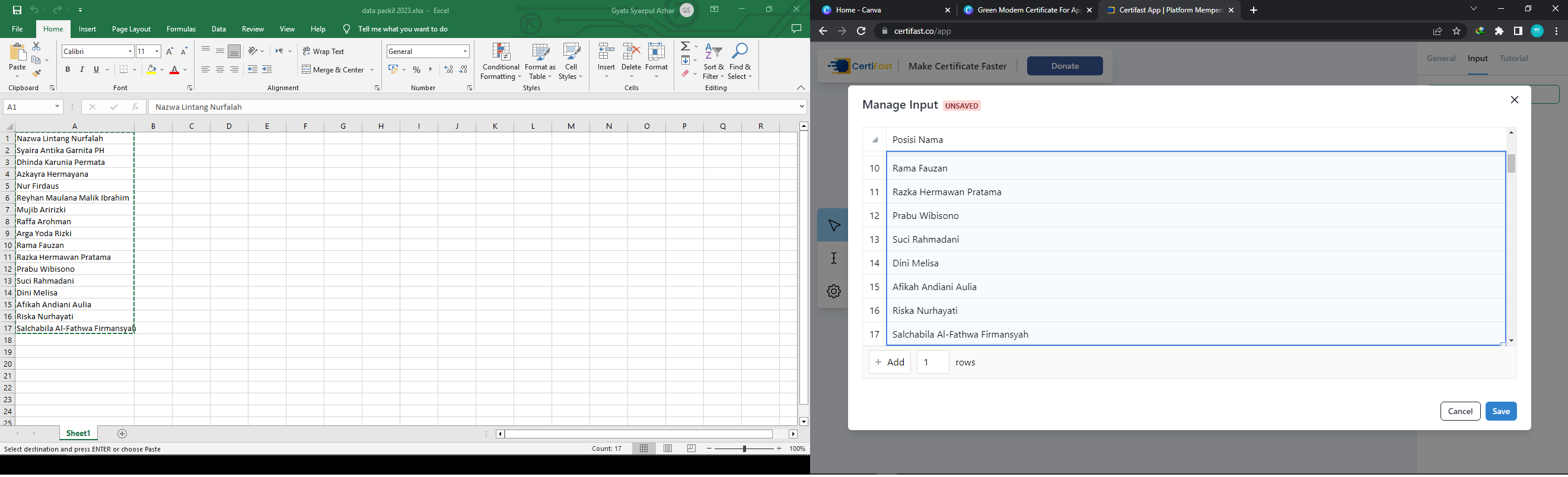
Task: Click Add rows button
Action: pyautogui.click(x=890, y=363)
